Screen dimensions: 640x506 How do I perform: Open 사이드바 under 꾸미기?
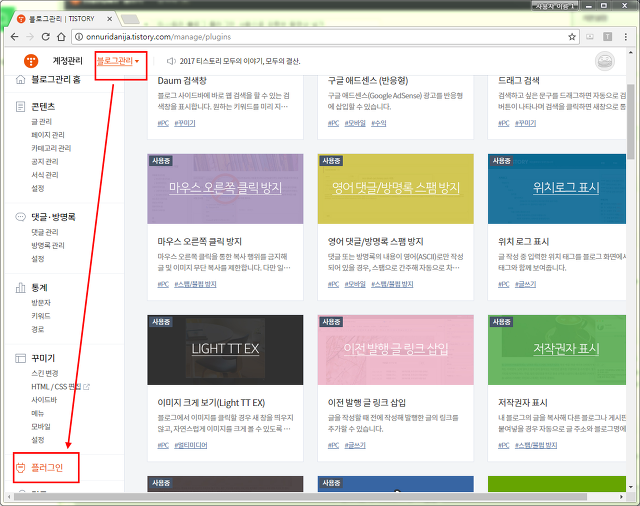[x=44, y=400]
